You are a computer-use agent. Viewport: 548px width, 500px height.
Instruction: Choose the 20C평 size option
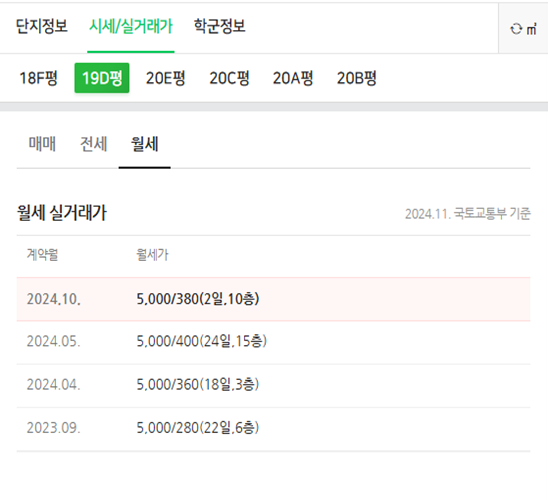[229, 78]
